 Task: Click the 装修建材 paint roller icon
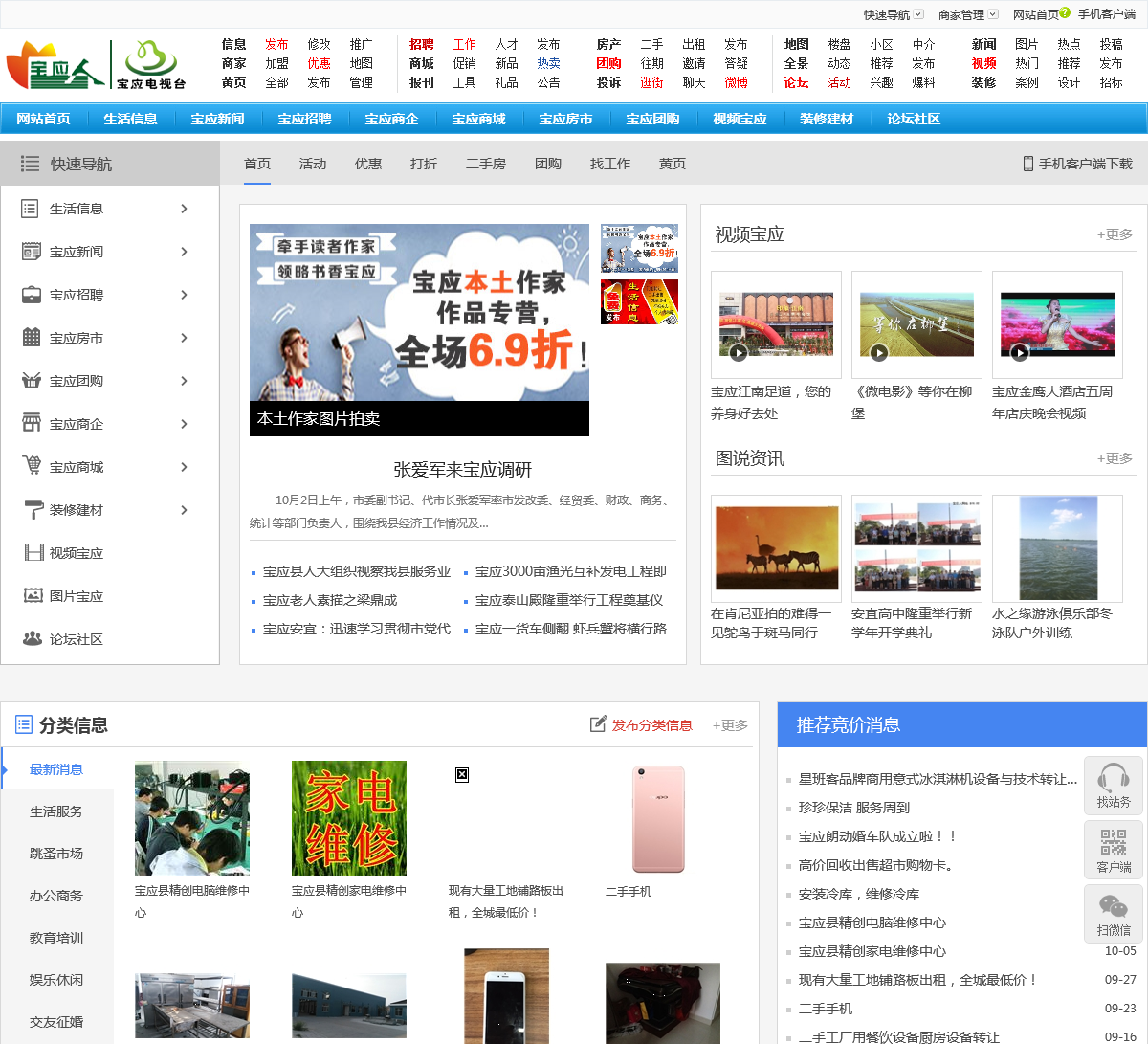coord(33,510)
